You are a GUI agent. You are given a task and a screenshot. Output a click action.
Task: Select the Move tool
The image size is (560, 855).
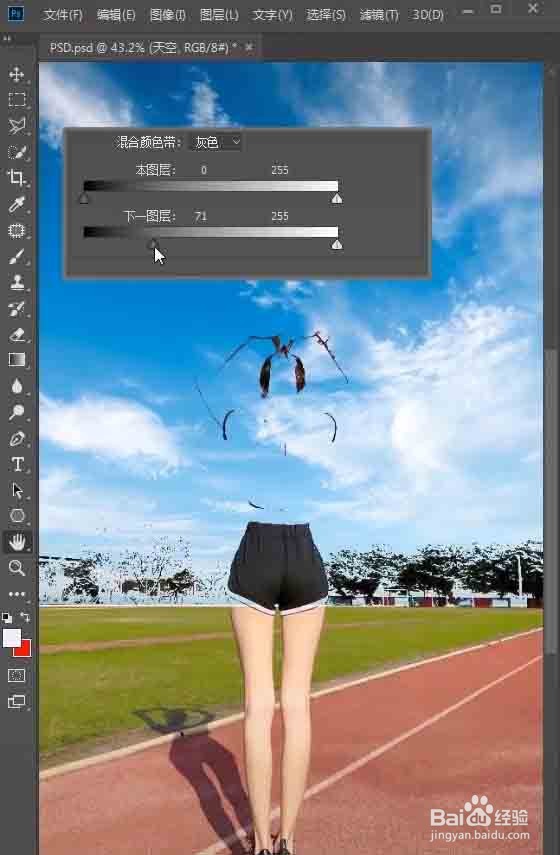pos(16,74)
